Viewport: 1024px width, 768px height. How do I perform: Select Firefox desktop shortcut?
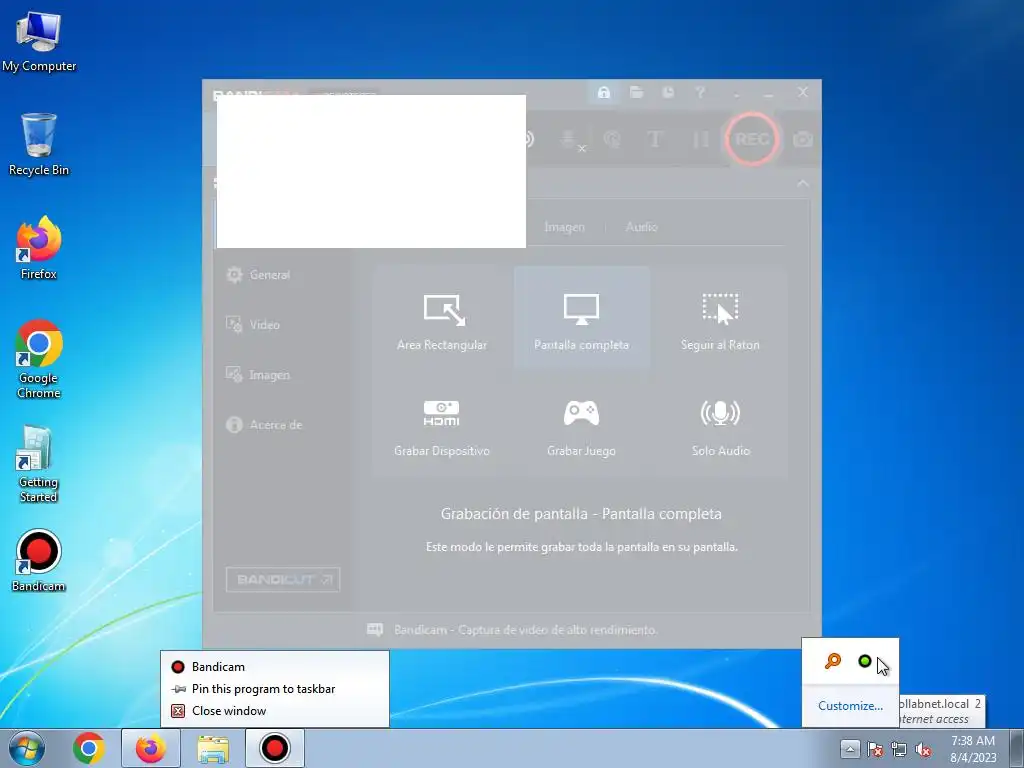click(x=39, y=248)
